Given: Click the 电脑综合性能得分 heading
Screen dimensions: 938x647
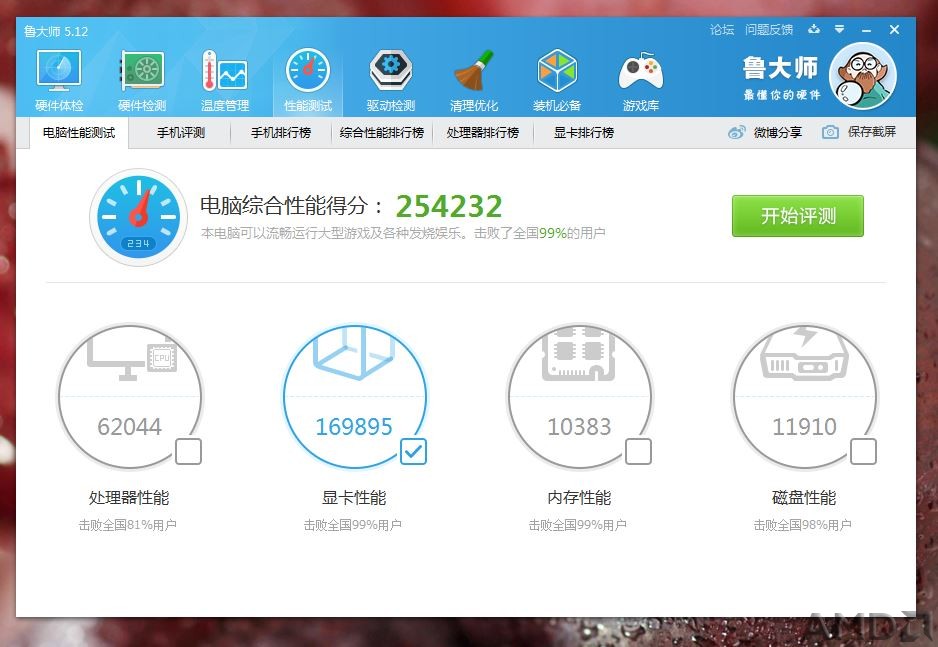Looking at the screenshot, I should pyautogui.click(x=291, y=206).
